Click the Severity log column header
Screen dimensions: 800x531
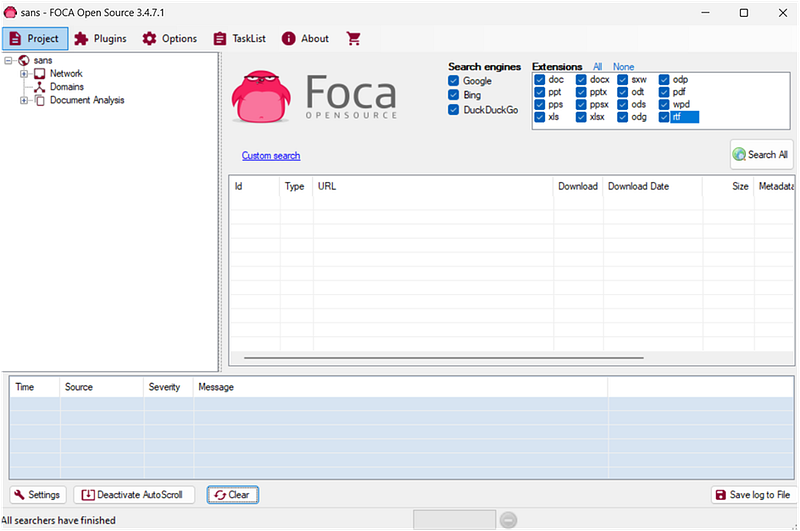click(168, 387)
